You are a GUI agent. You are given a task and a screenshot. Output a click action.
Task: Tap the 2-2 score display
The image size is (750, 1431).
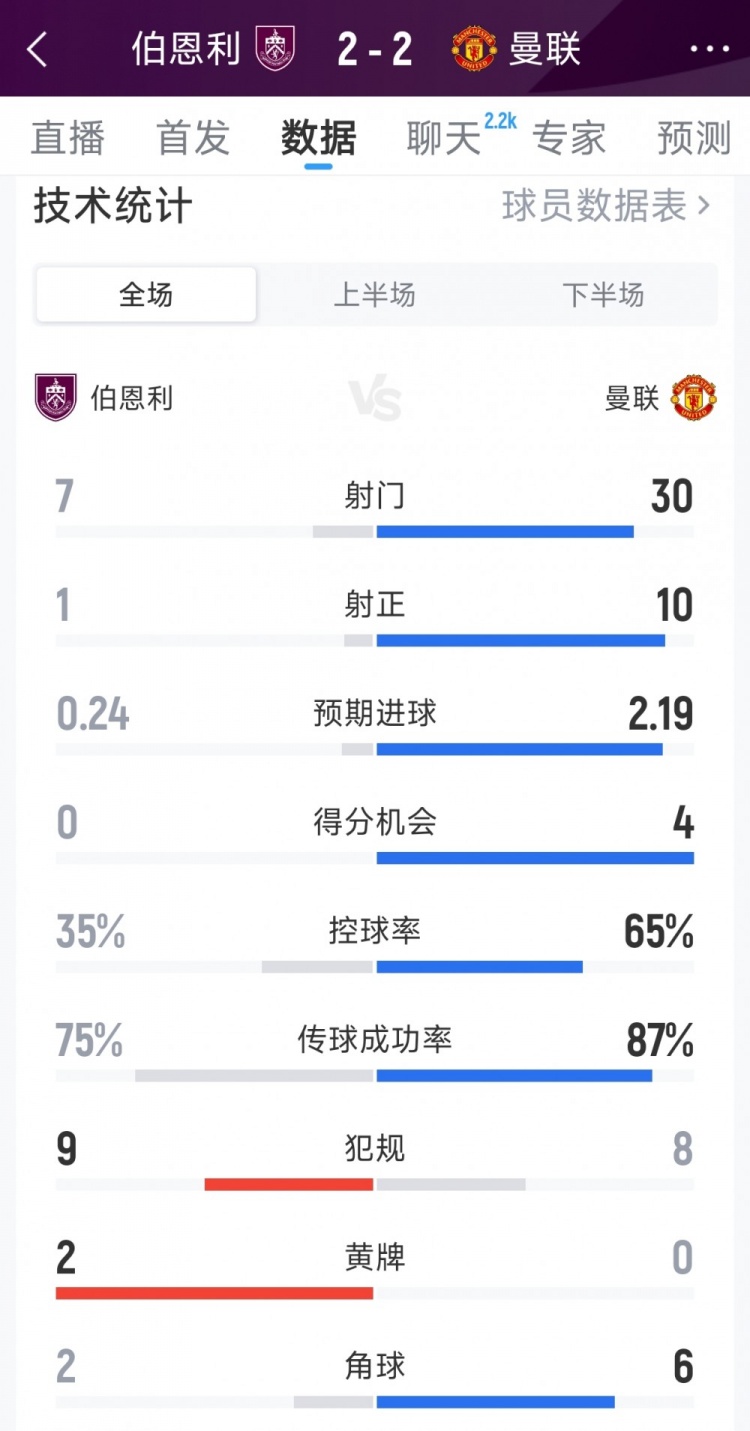[x=375, y=49]
